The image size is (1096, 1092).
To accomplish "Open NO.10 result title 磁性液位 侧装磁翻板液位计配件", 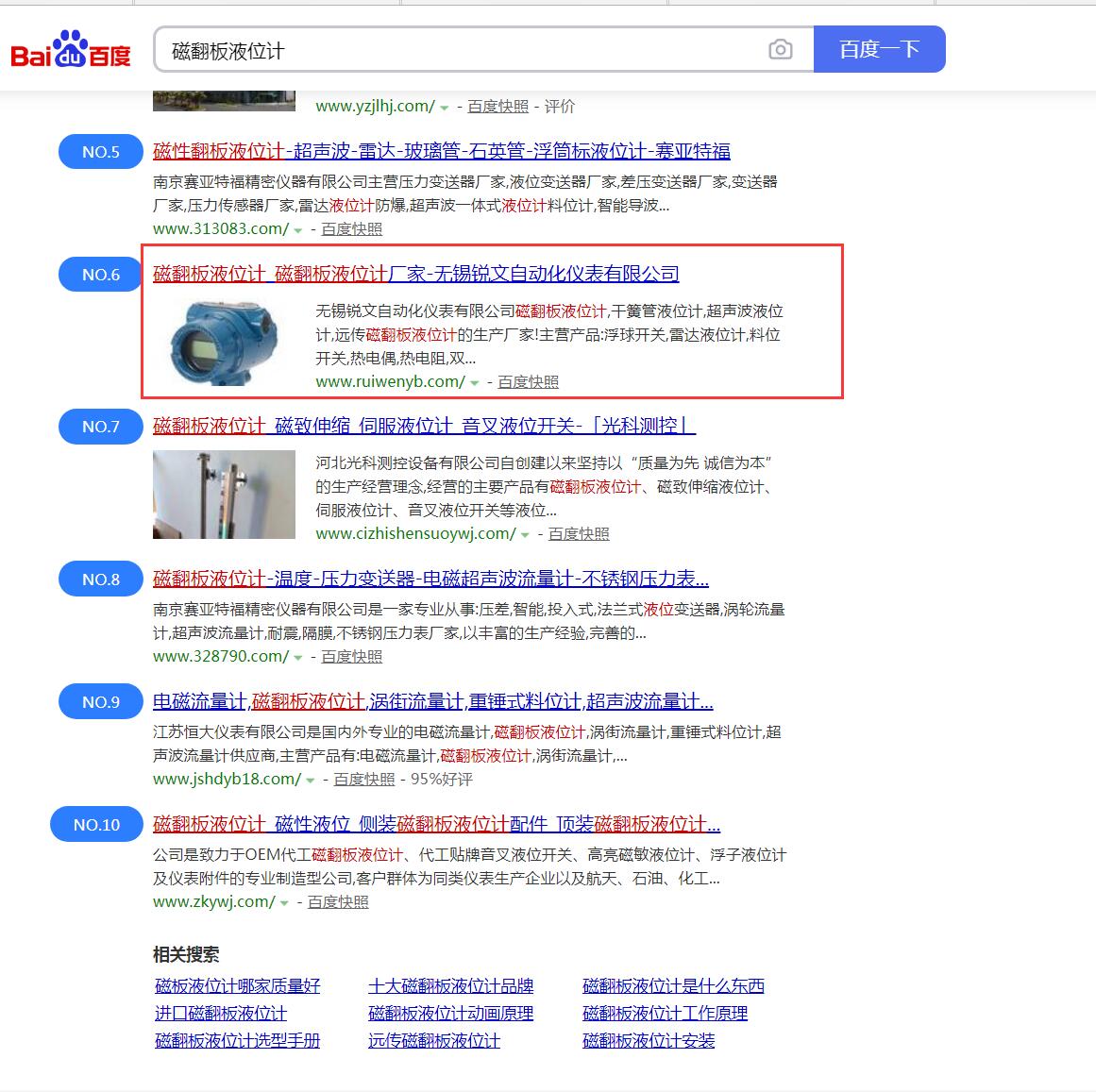I will (x=437, y=824).
